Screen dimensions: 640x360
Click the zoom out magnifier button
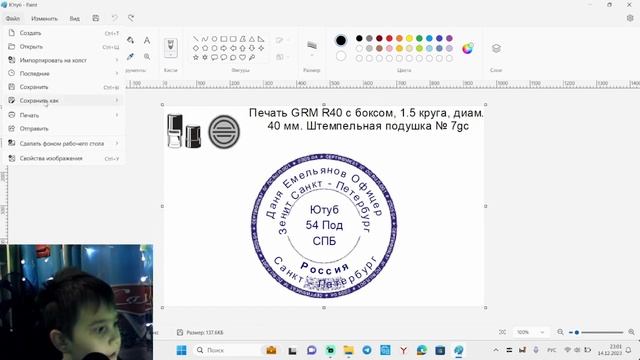(560, 332)
